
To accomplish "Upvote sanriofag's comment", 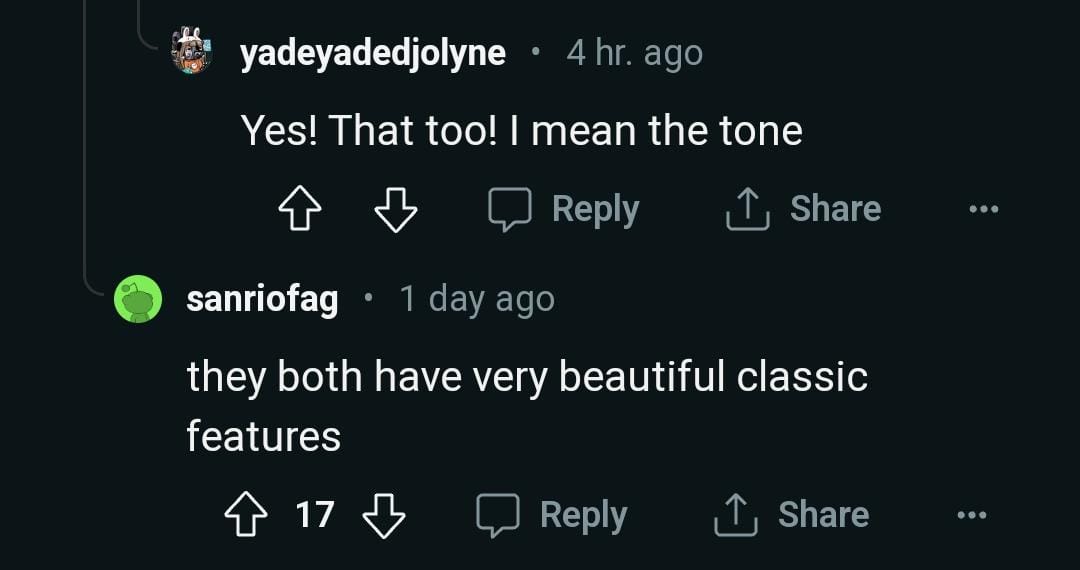I will (x=244, y=516).
